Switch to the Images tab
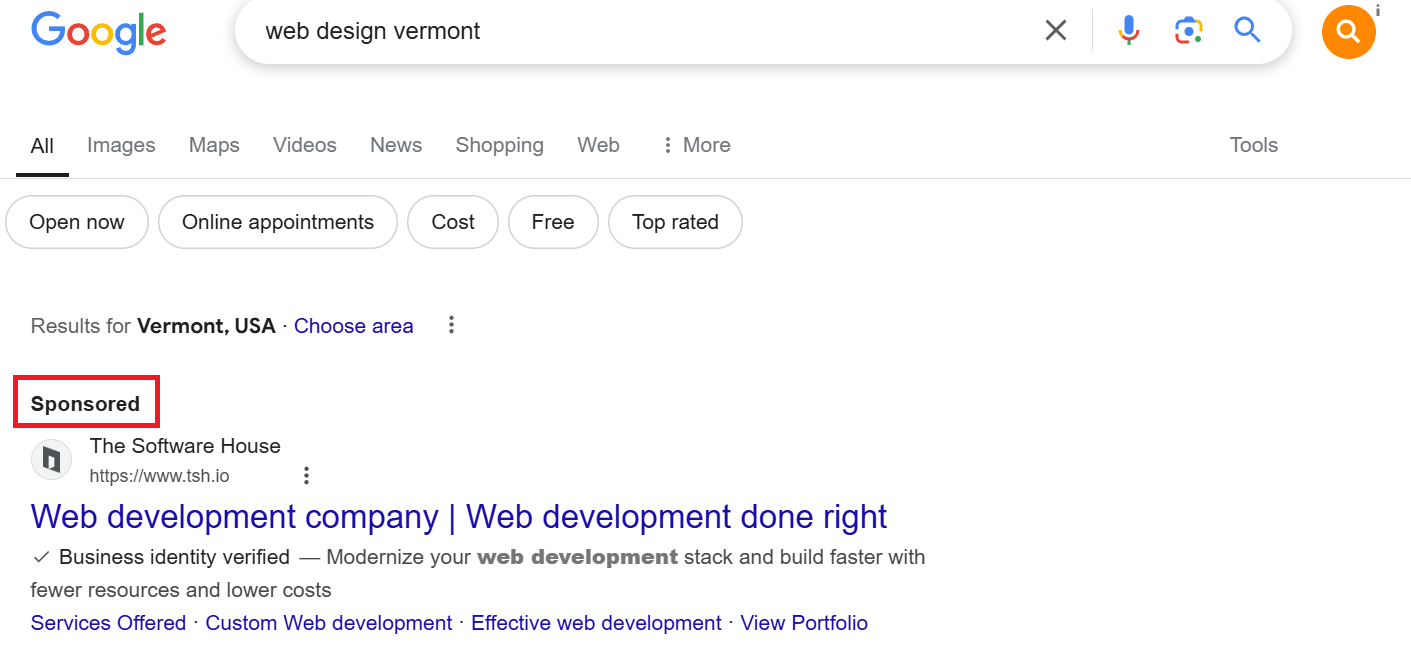Viewport: 1411px width, 652px height. coord(121,145)
